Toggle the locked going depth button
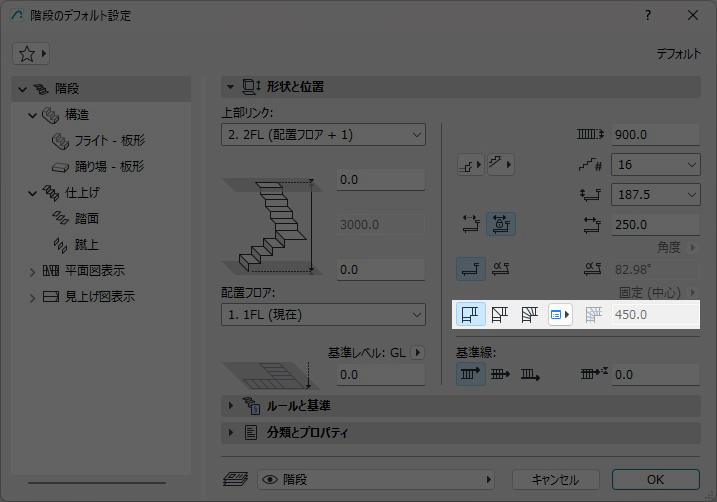The width and height of the screenshot is (717, 502). (500, 225)
